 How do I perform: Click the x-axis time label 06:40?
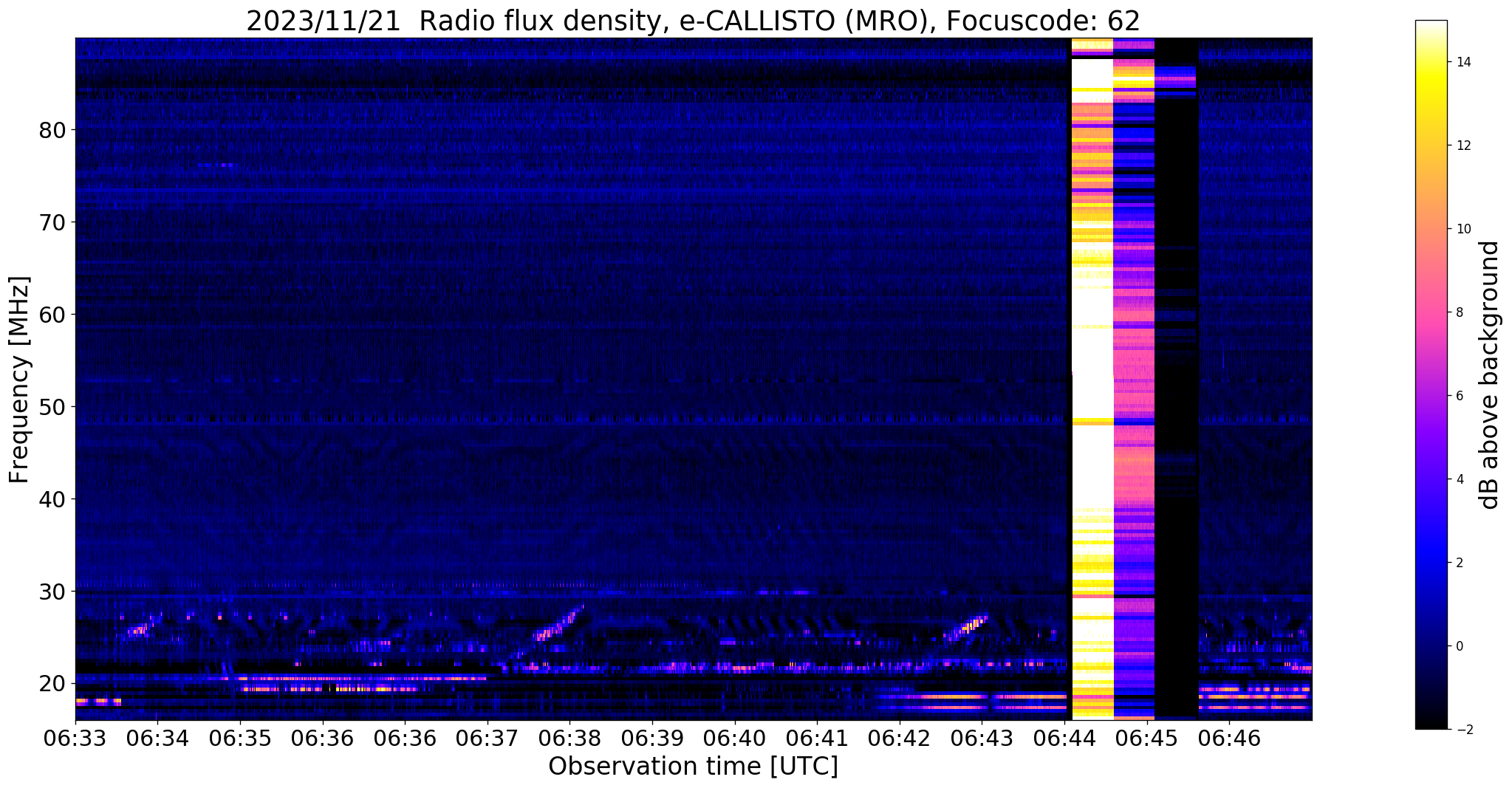coord(734,738)
